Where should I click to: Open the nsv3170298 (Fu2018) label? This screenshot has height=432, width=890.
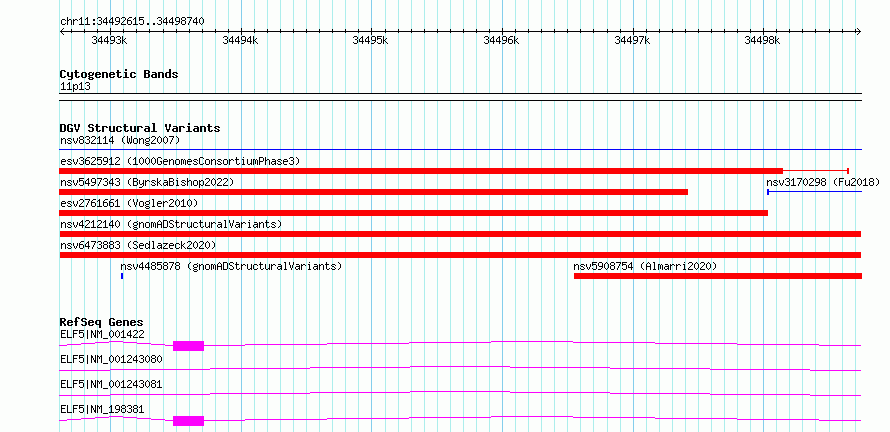click(x=822, y=182)
